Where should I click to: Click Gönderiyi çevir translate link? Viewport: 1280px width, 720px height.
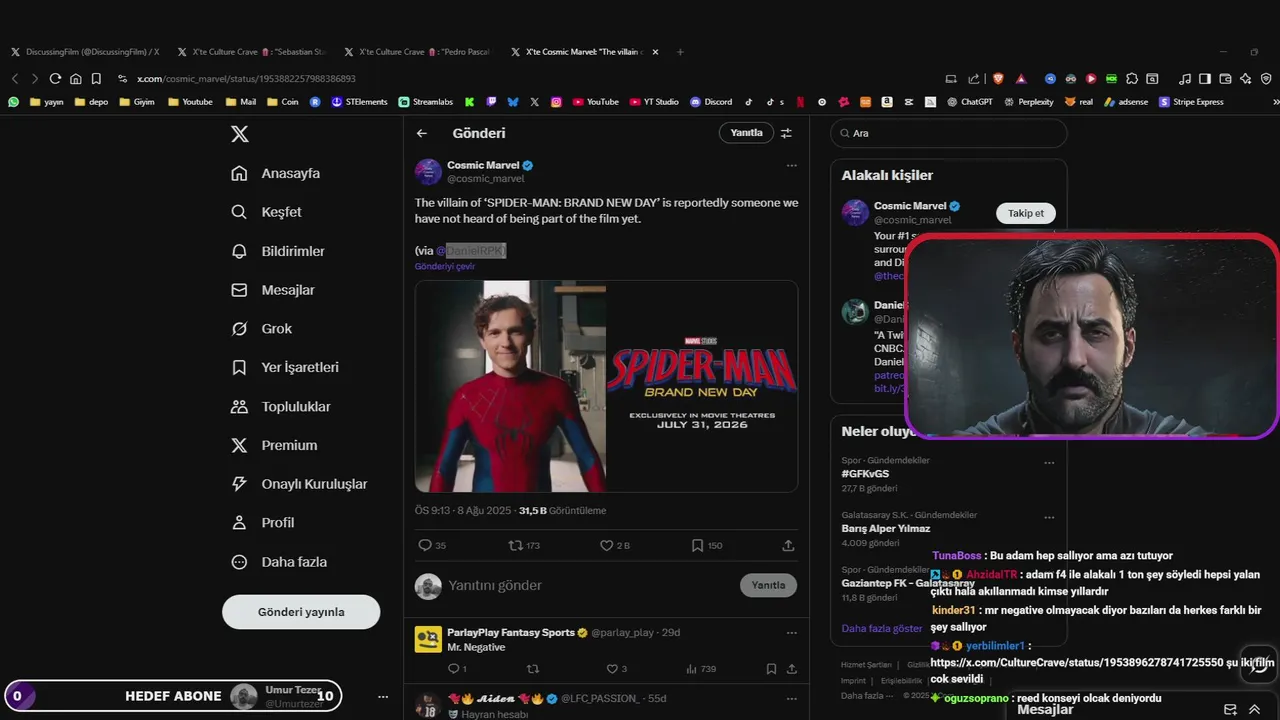(445, 267)
